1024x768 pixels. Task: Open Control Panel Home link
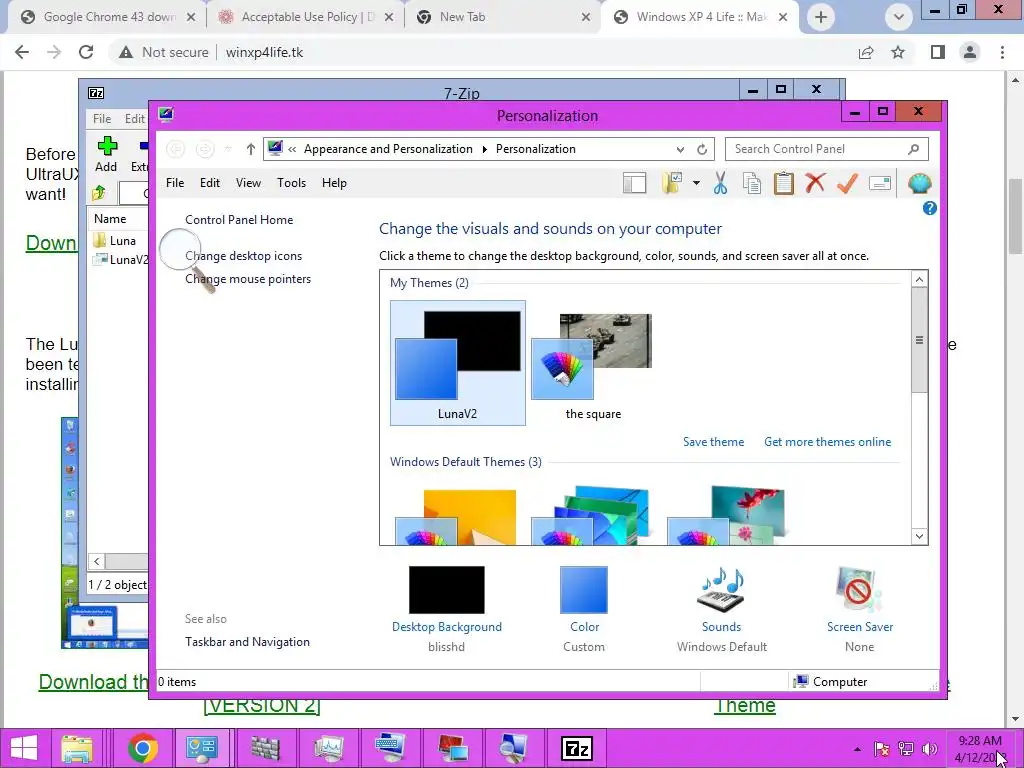[x=239, y=220]
